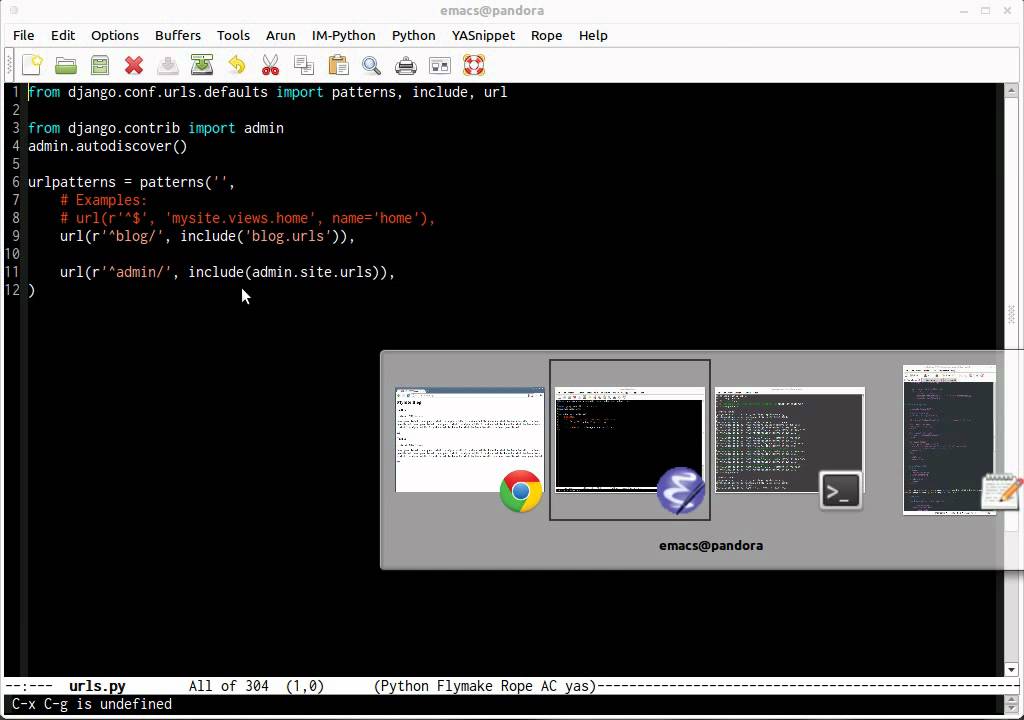
Task: Click the urls.py buffer name in mode line
Action: point(97,686)
